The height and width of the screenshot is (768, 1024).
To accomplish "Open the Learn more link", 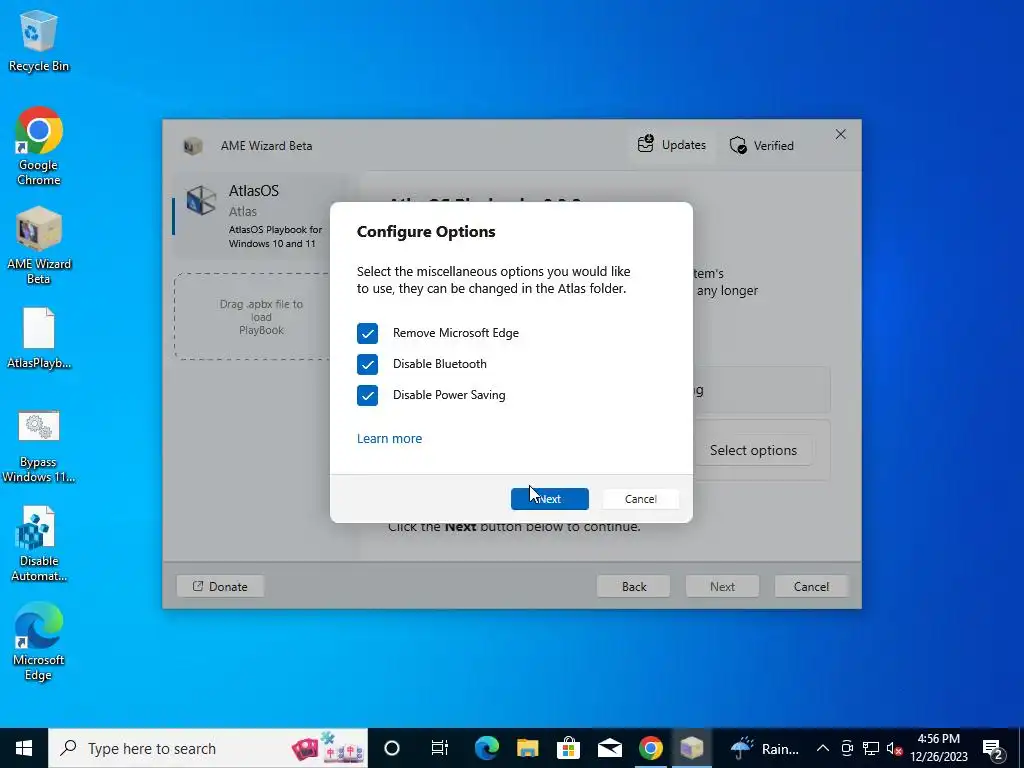I will [x=389, y=439].
